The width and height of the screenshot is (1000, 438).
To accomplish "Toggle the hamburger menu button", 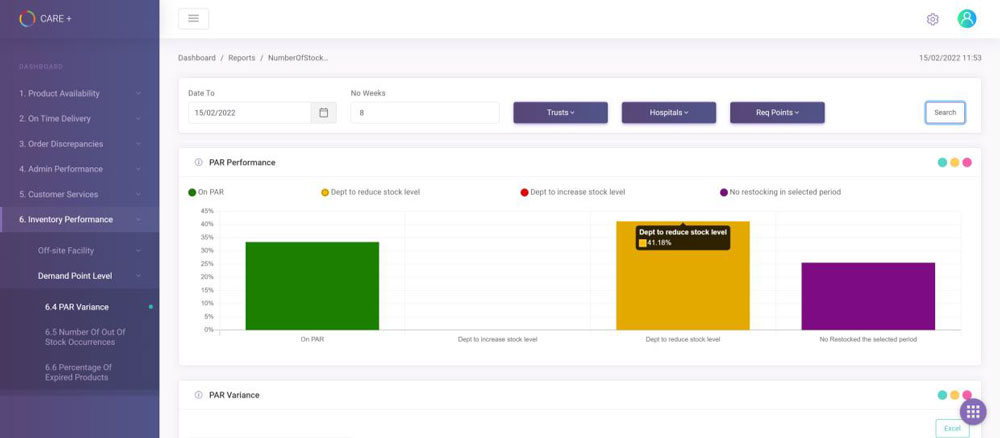I will [193, 18].
